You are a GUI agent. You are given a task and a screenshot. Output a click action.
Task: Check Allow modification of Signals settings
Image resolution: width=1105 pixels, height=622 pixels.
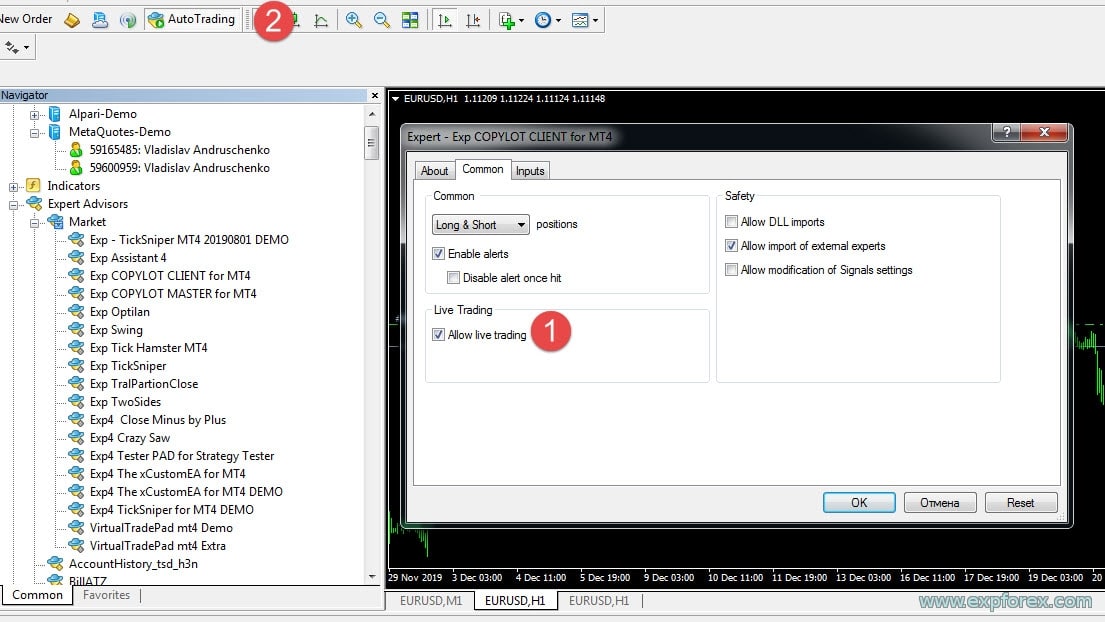pyautogui.click(x=731, y=270)
